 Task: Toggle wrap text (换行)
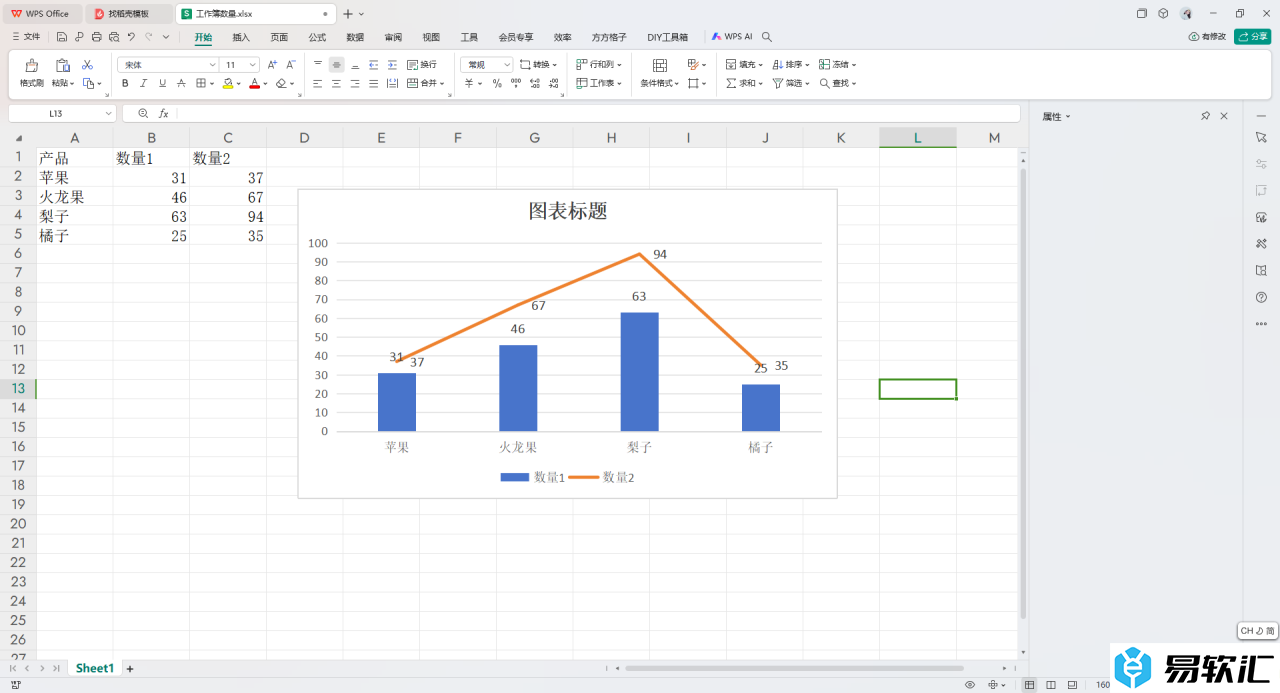422,64
